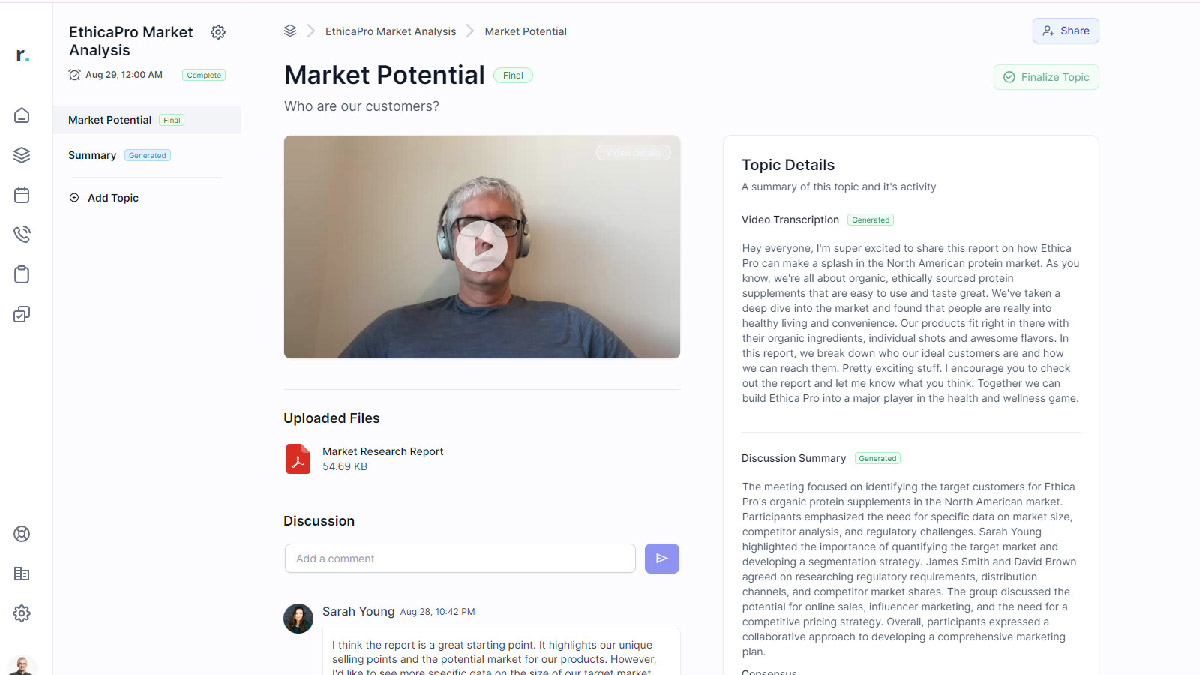Open settings gear at sidebar bottom
Image resolution: width=1200 pixels, height=675 pixels.
[x=21, y=613]
